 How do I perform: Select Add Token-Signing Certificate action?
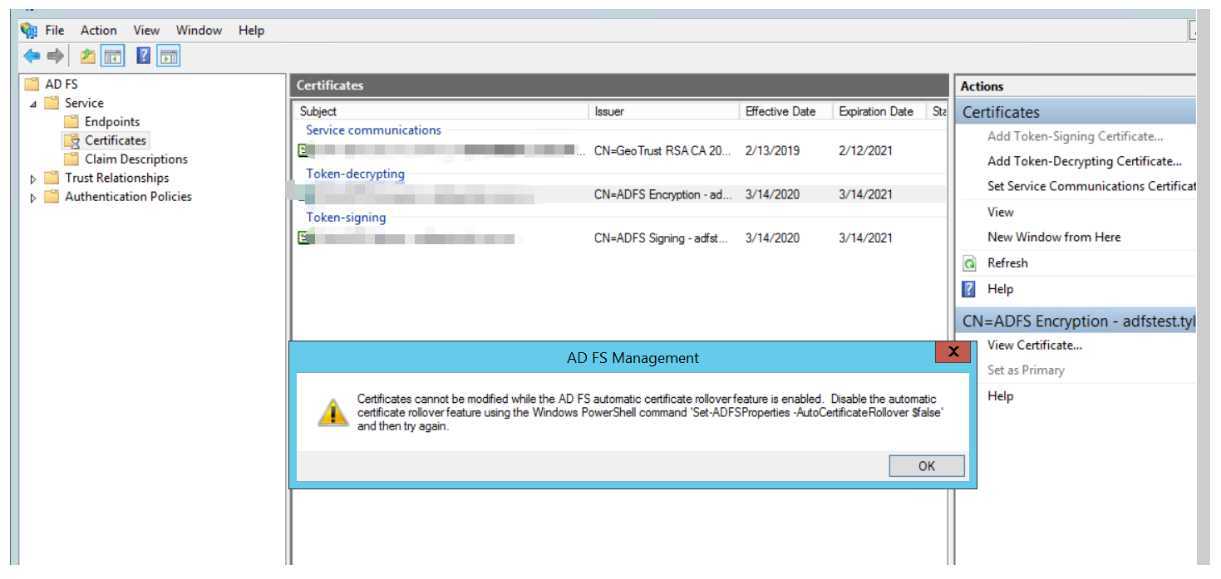(1075, 136)
